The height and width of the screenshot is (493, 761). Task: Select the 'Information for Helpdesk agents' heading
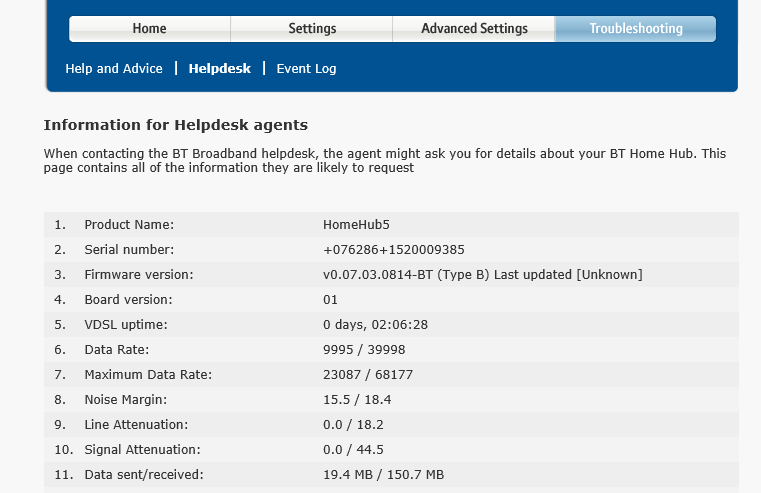(176, 125)
